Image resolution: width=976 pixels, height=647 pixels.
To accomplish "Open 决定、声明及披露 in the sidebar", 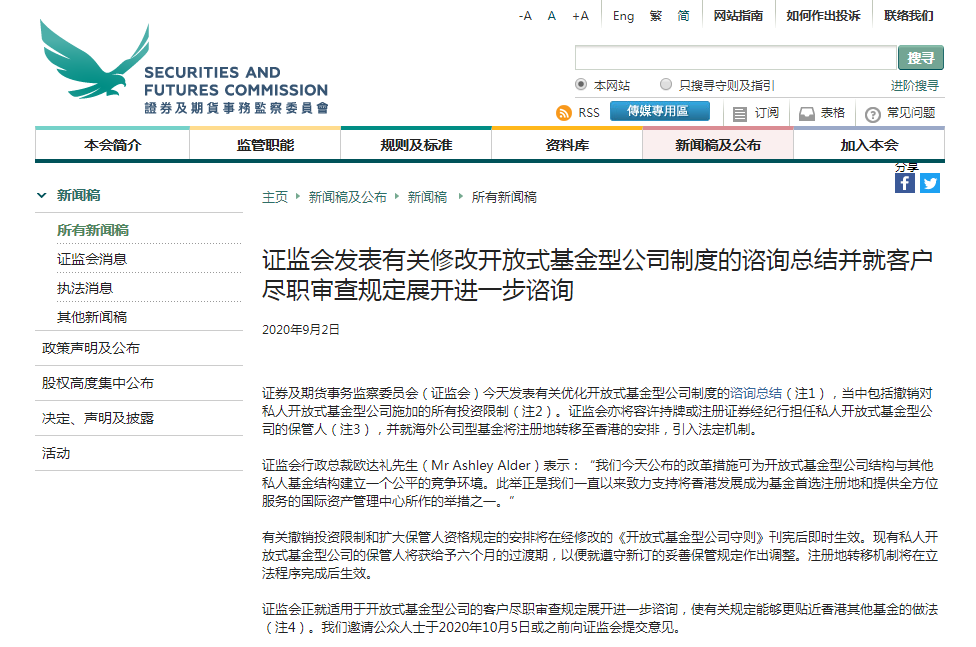I will tap(98, 418).
